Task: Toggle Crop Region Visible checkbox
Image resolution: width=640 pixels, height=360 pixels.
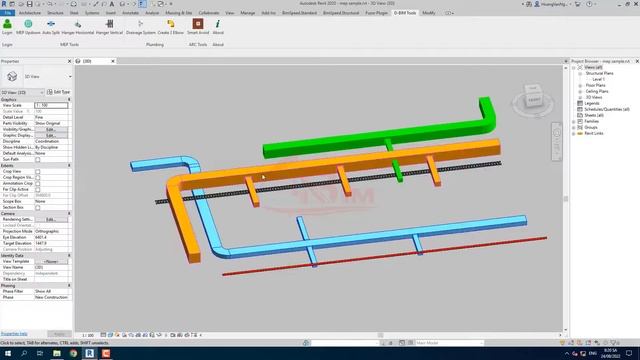Action: (x=38, y=178)
